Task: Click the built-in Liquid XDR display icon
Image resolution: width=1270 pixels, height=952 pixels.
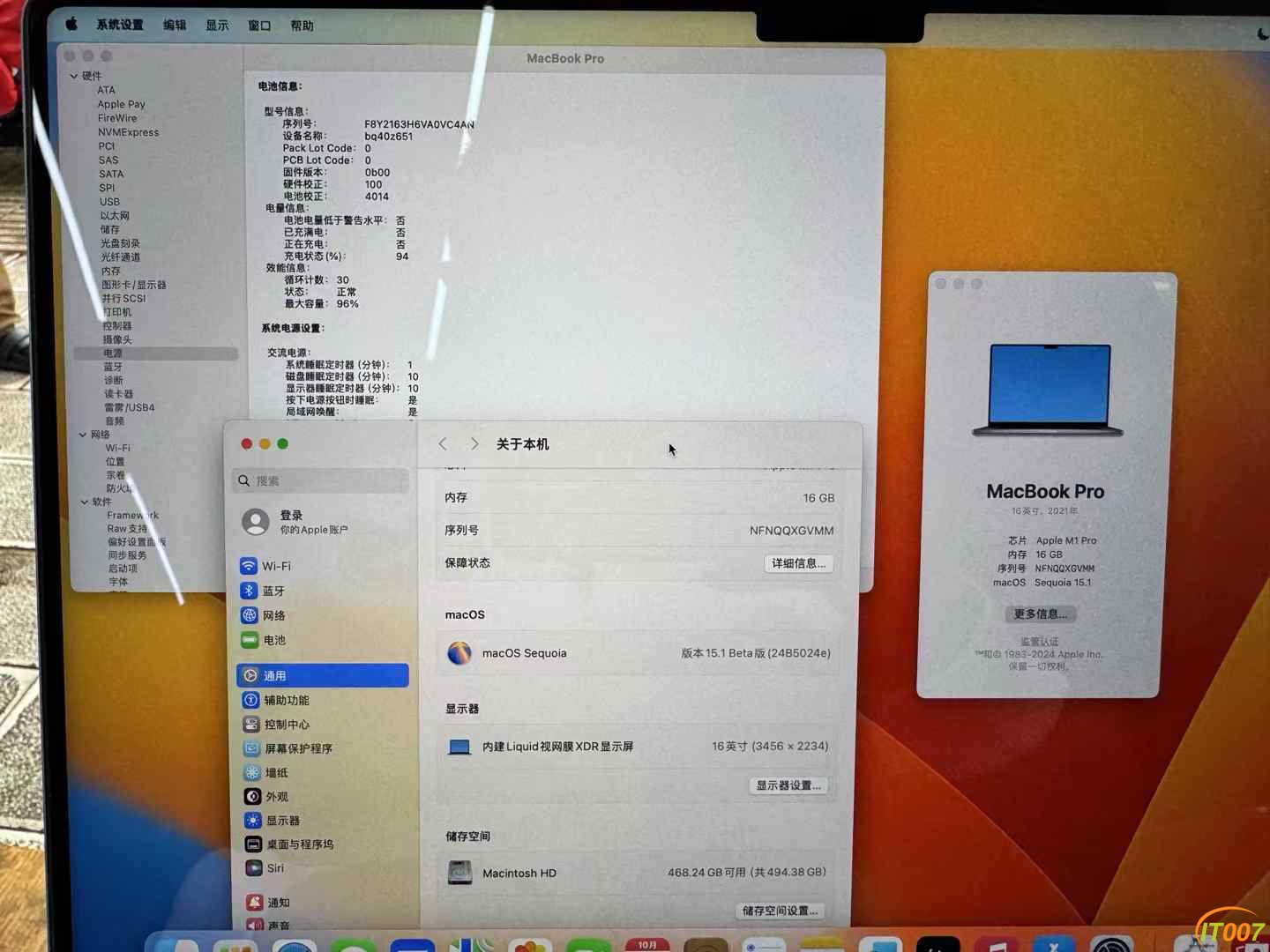Action: (459, 747)
